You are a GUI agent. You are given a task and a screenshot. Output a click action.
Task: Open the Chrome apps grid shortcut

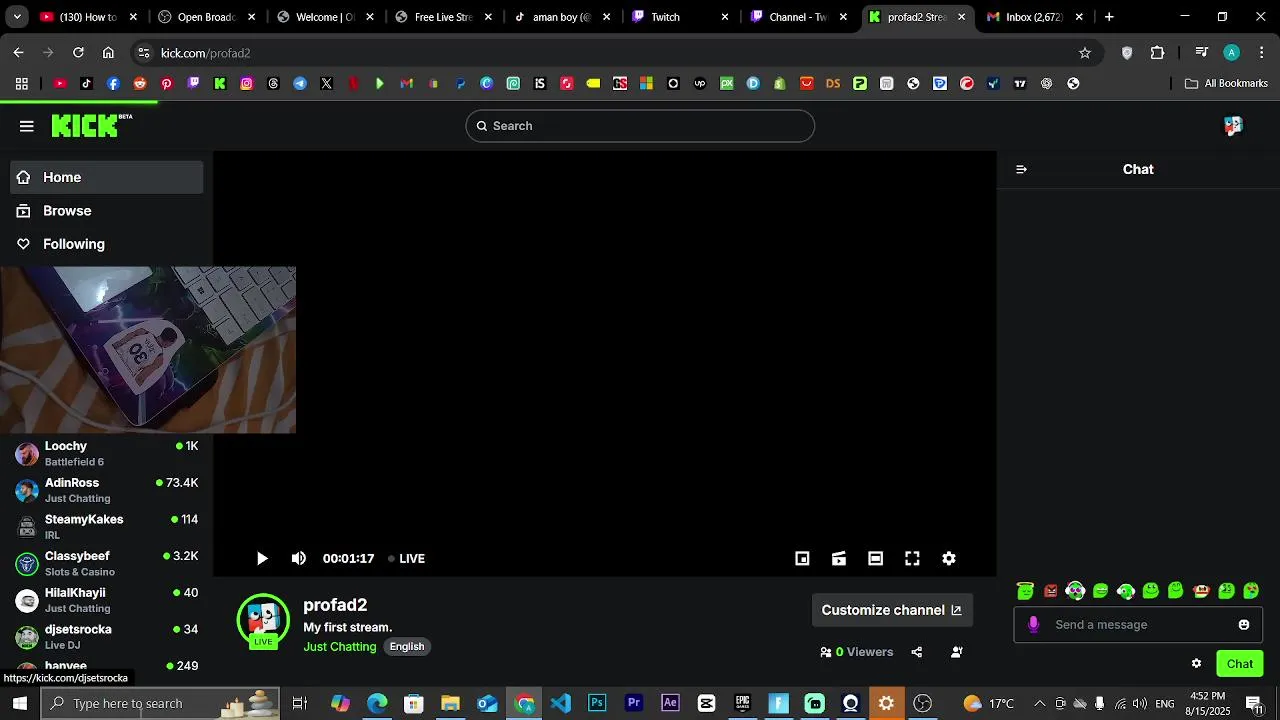click(21, 84)
